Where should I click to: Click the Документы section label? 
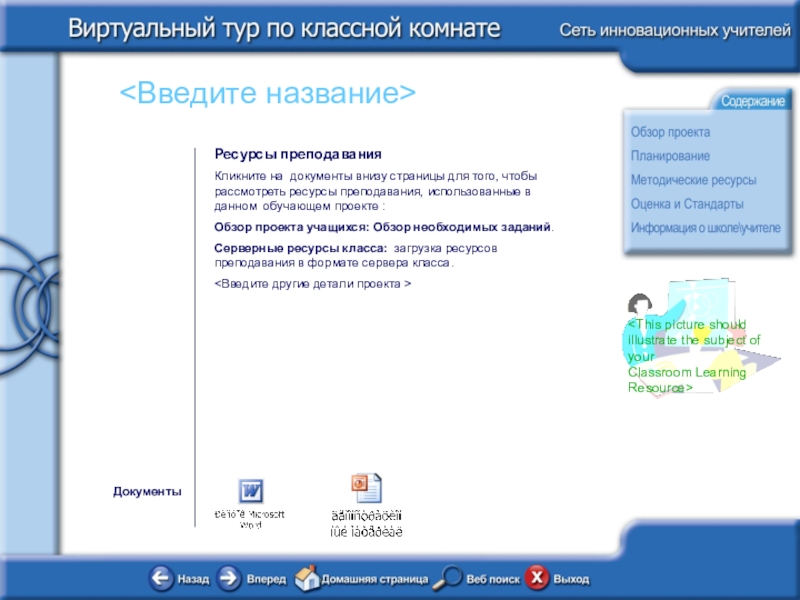[x=147, y=492]
